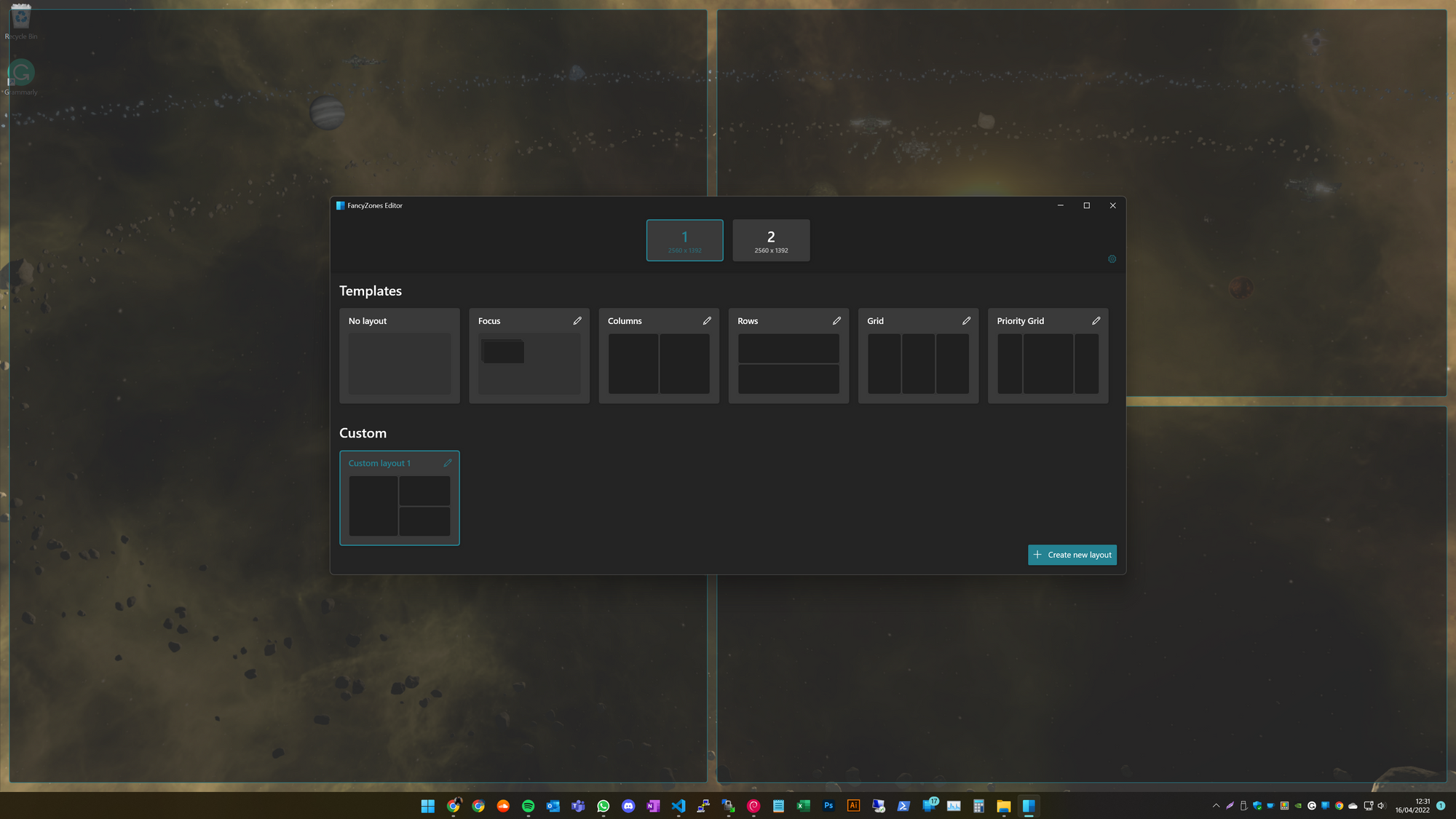Screen dimensions: 1456x819
Task: Open FancyZones Editor settings gear
Action: pyautogui.click(x=1112, y=259)
